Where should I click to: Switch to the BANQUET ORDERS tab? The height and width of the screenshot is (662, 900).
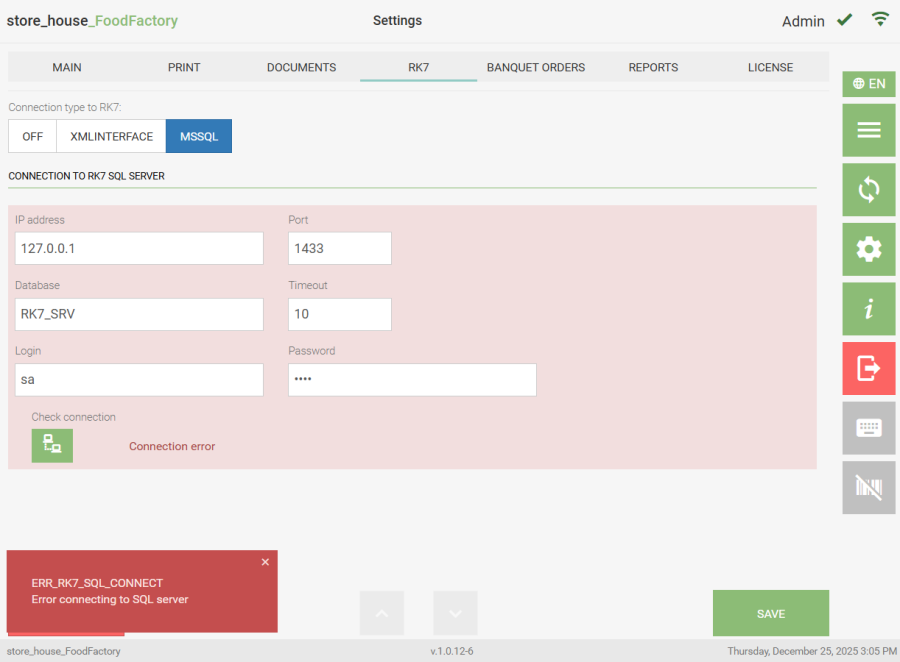[x=535, y=67]
